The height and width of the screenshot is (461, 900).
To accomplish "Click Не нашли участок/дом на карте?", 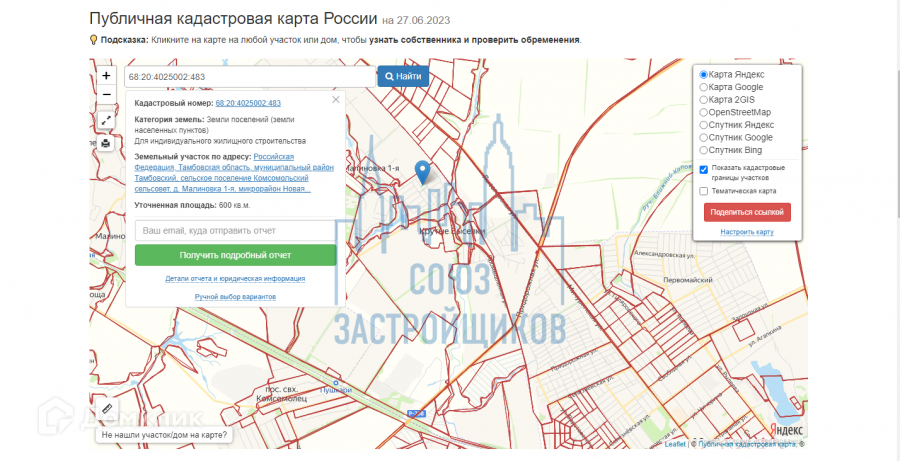I will [164, 435].
